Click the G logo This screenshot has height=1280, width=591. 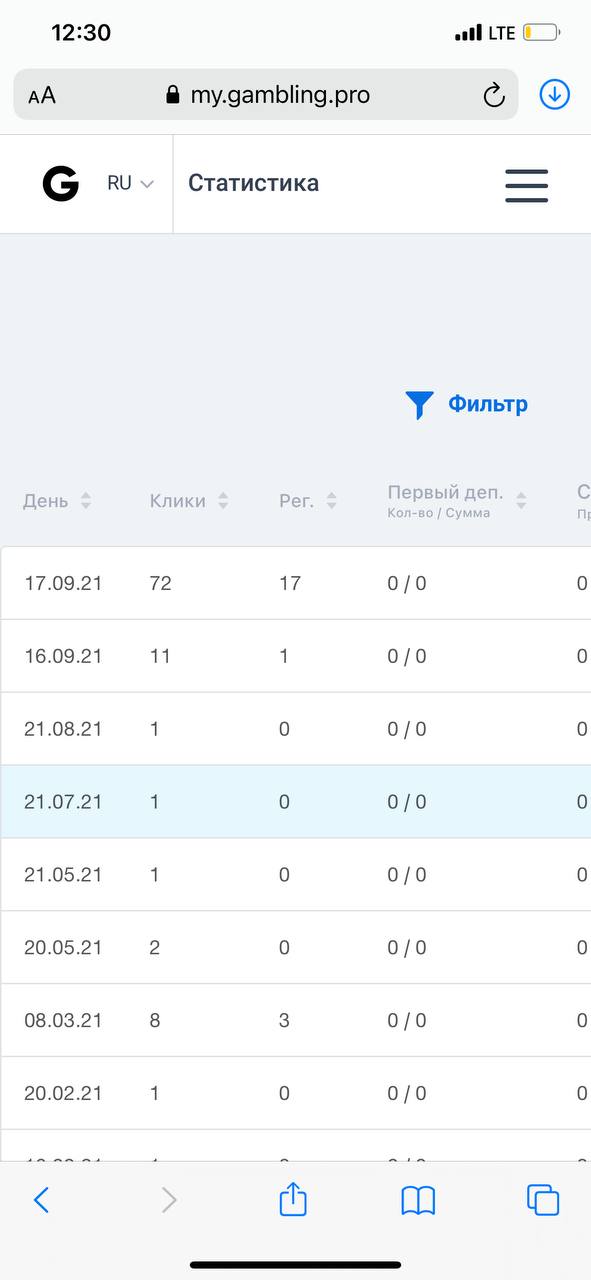(x=60, y=184)
